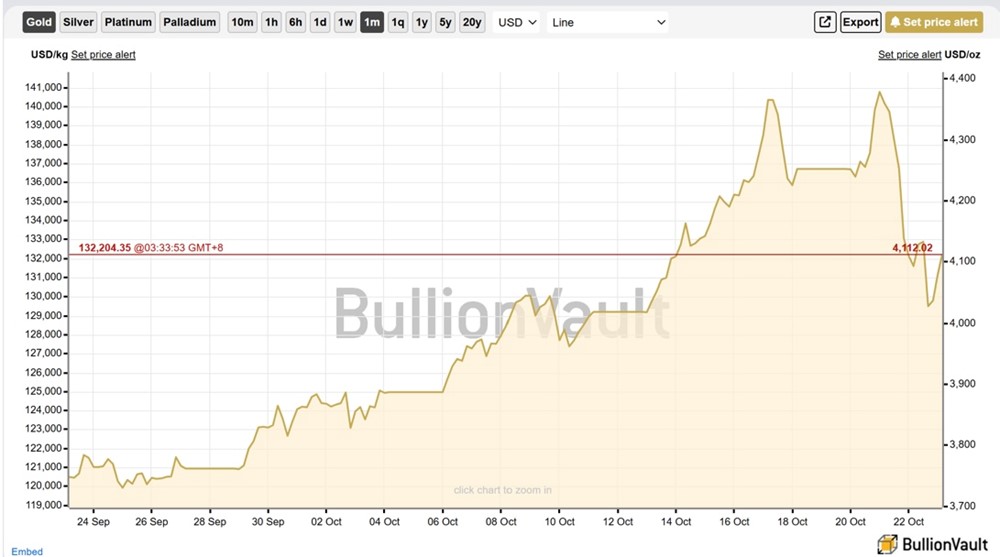This screenshot has width=1000, height=557.
Task: Enable the 20y time range
Action: click(x=472, y=22)
